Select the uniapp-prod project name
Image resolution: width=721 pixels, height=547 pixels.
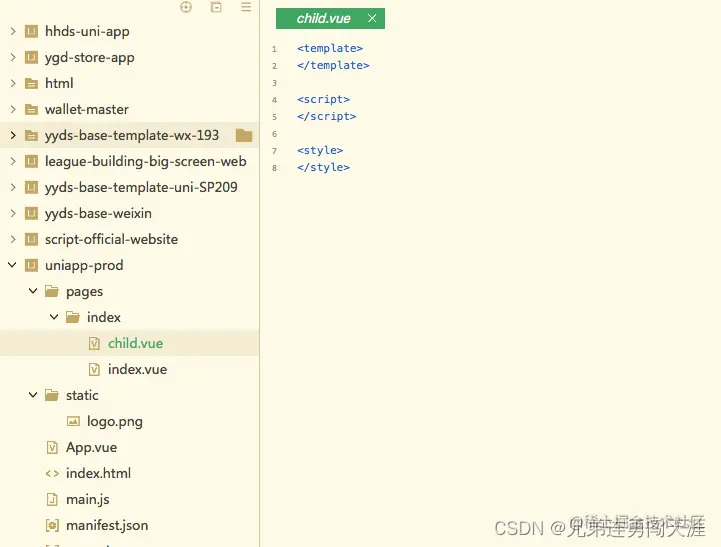[x=84, y=265]
